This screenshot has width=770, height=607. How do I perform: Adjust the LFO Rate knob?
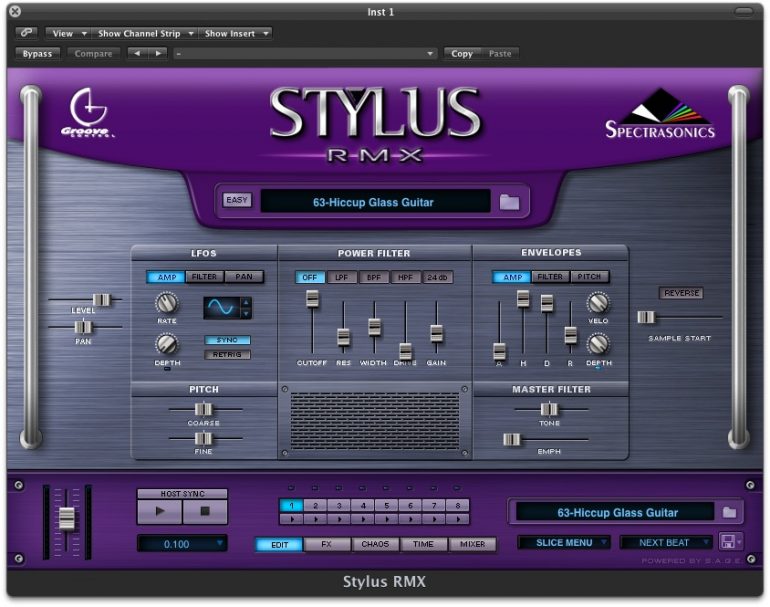166,303
